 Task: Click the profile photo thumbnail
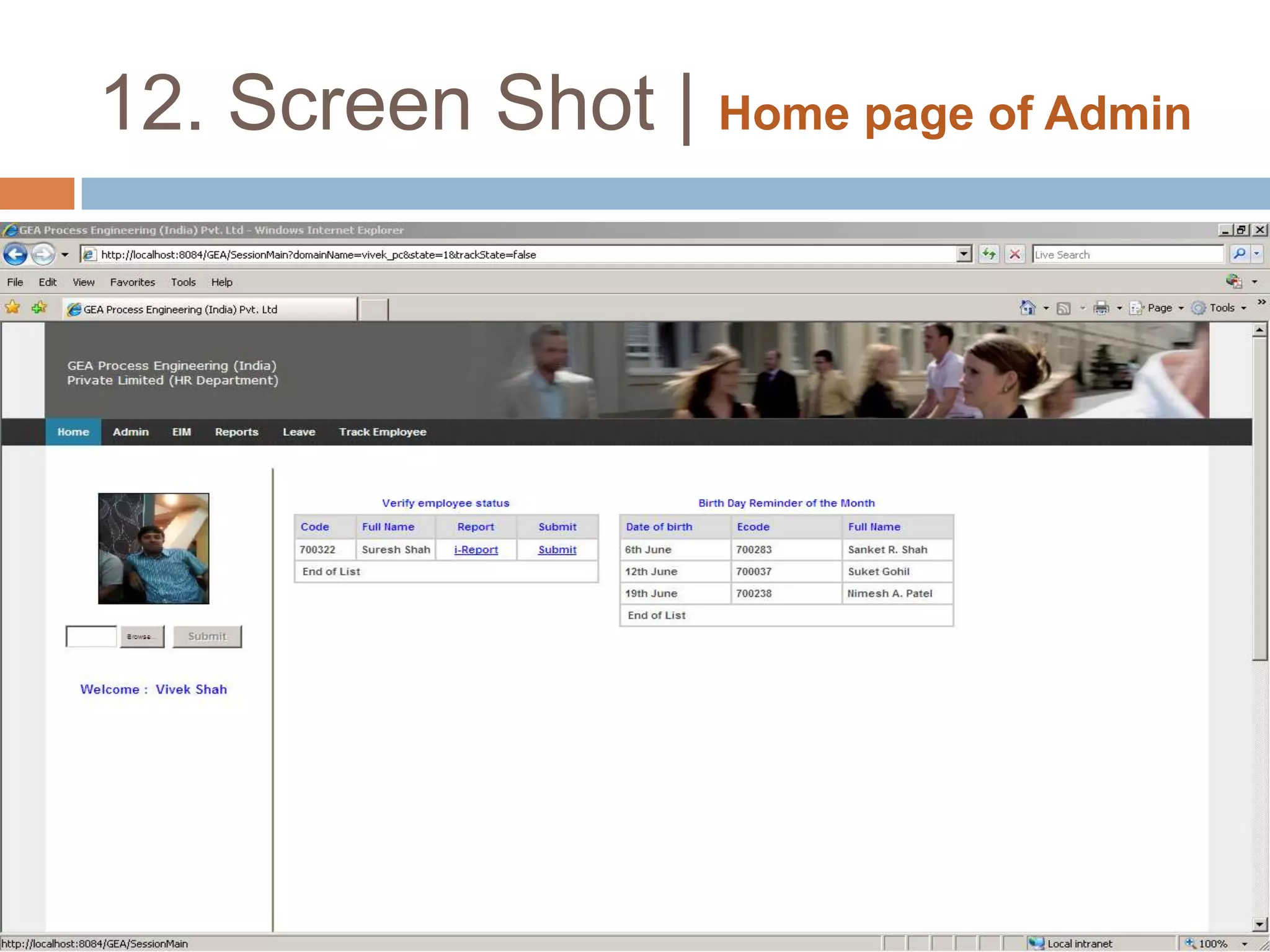coord(154,549)
